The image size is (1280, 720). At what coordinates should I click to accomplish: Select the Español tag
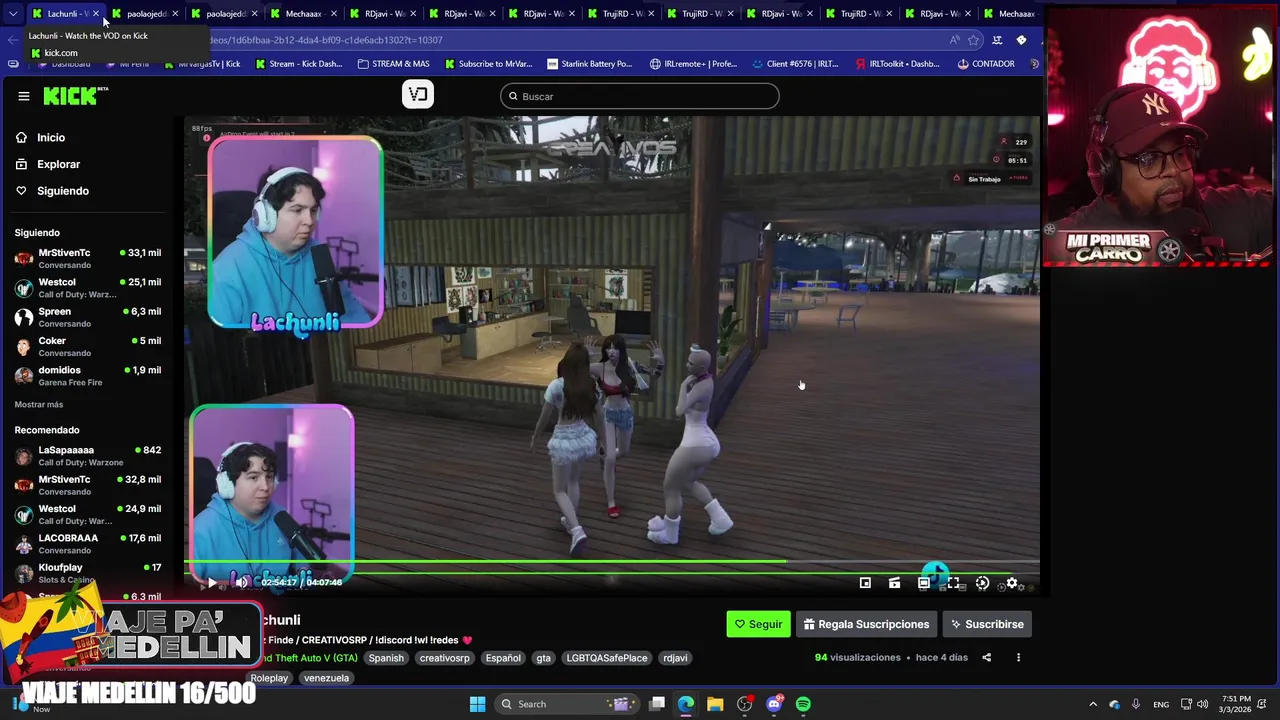(x=503, y=658)
